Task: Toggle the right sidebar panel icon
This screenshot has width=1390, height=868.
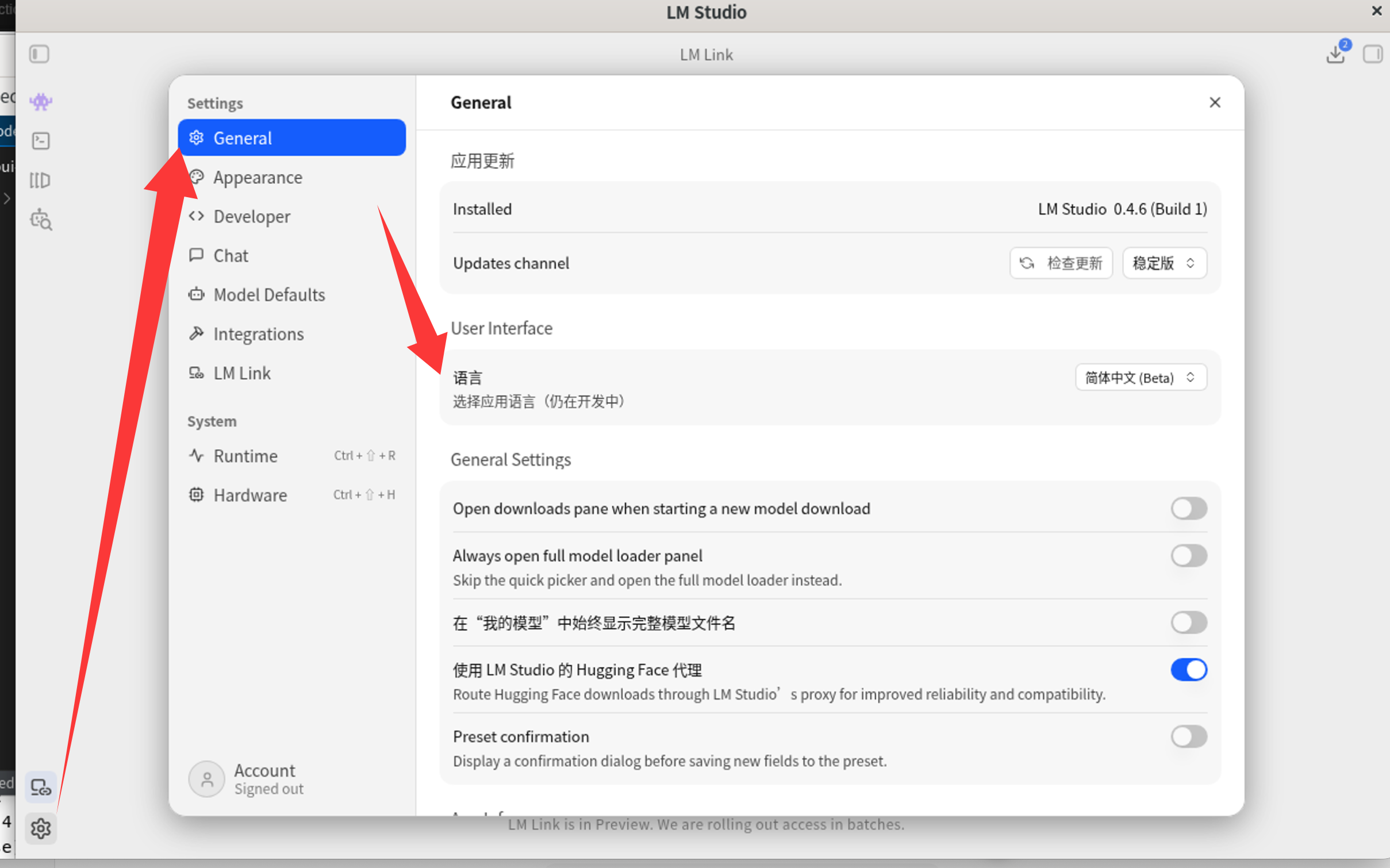Action: click(x=1372, y=54)
